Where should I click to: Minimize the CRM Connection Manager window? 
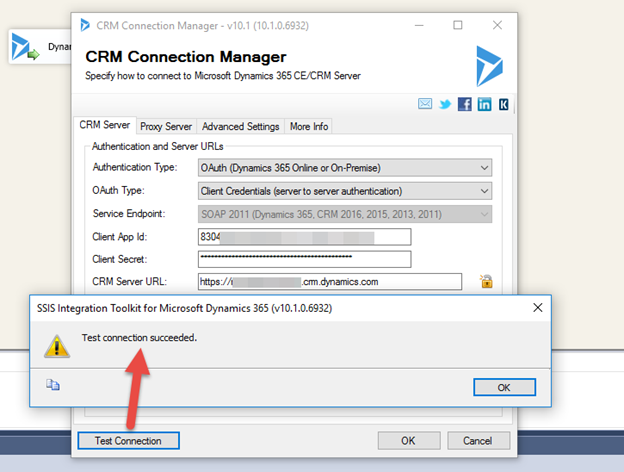point(419,25)
